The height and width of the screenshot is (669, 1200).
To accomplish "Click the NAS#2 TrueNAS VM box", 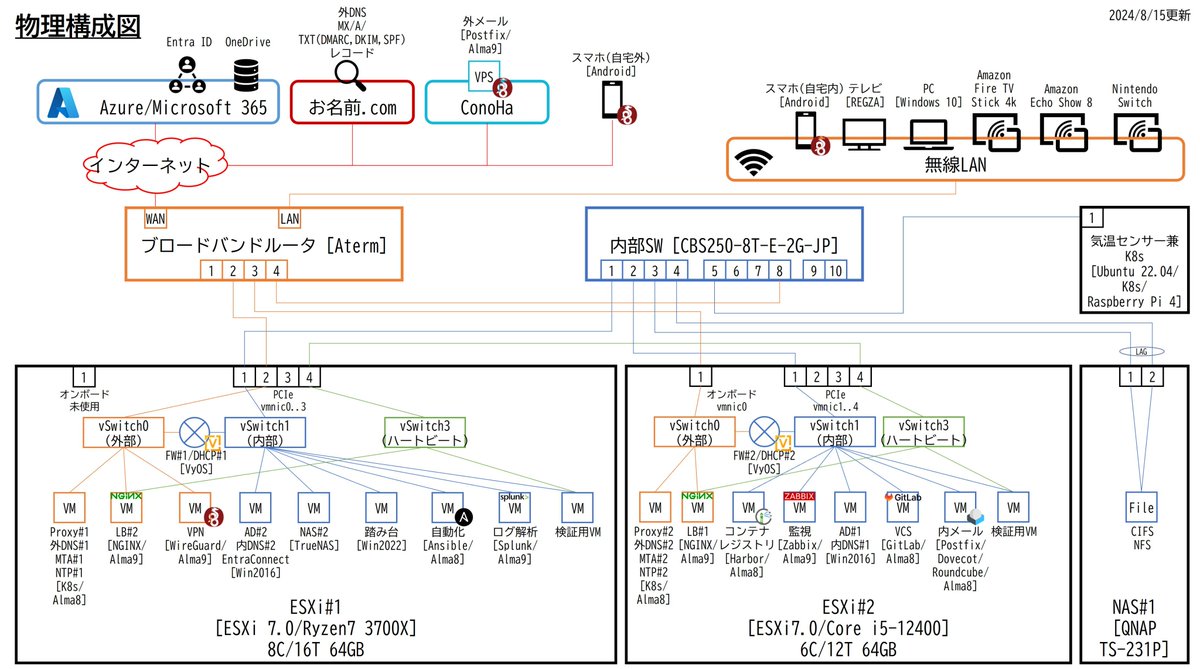I will tap(315, 508).
